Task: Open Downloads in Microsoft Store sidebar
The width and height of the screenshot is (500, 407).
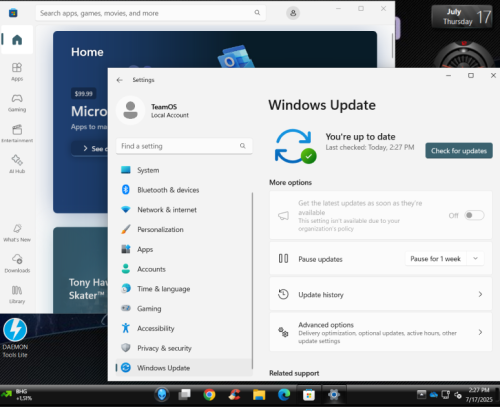Action: click(x=17, y=263)
